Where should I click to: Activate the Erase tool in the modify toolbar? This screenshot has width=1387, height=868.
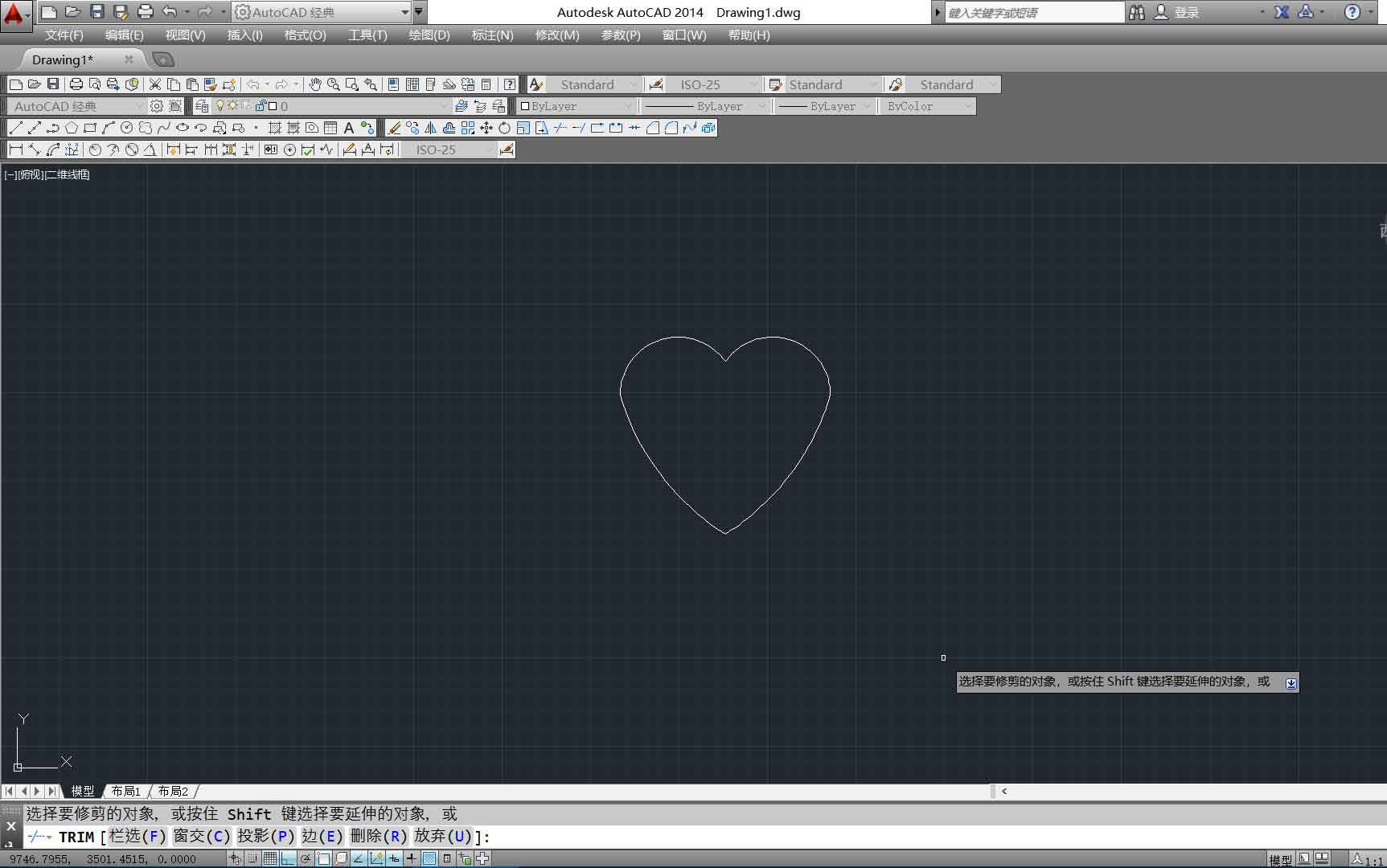click(394, 128)
